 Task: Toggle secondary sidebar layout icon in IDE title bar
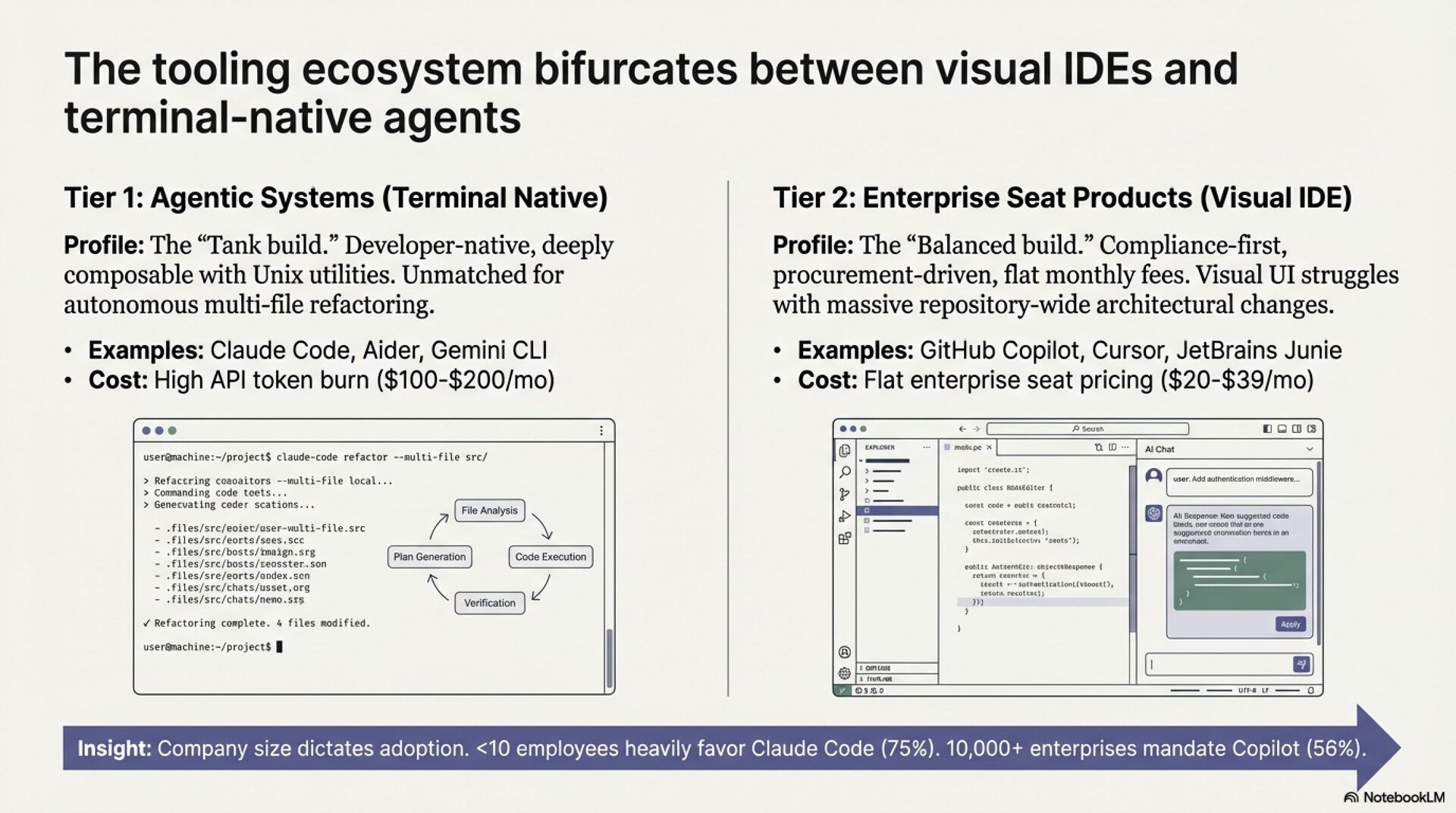pyautogui.click(x=1297, y=428)
